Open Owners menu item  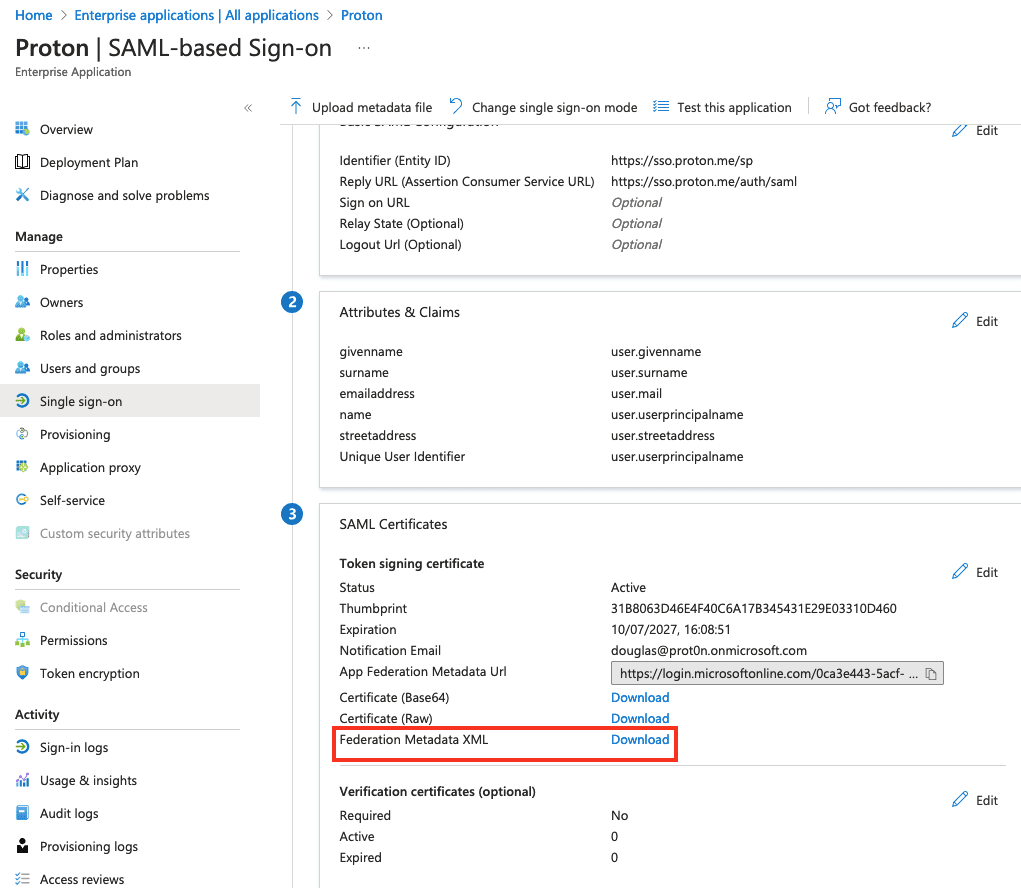point(62,302)
